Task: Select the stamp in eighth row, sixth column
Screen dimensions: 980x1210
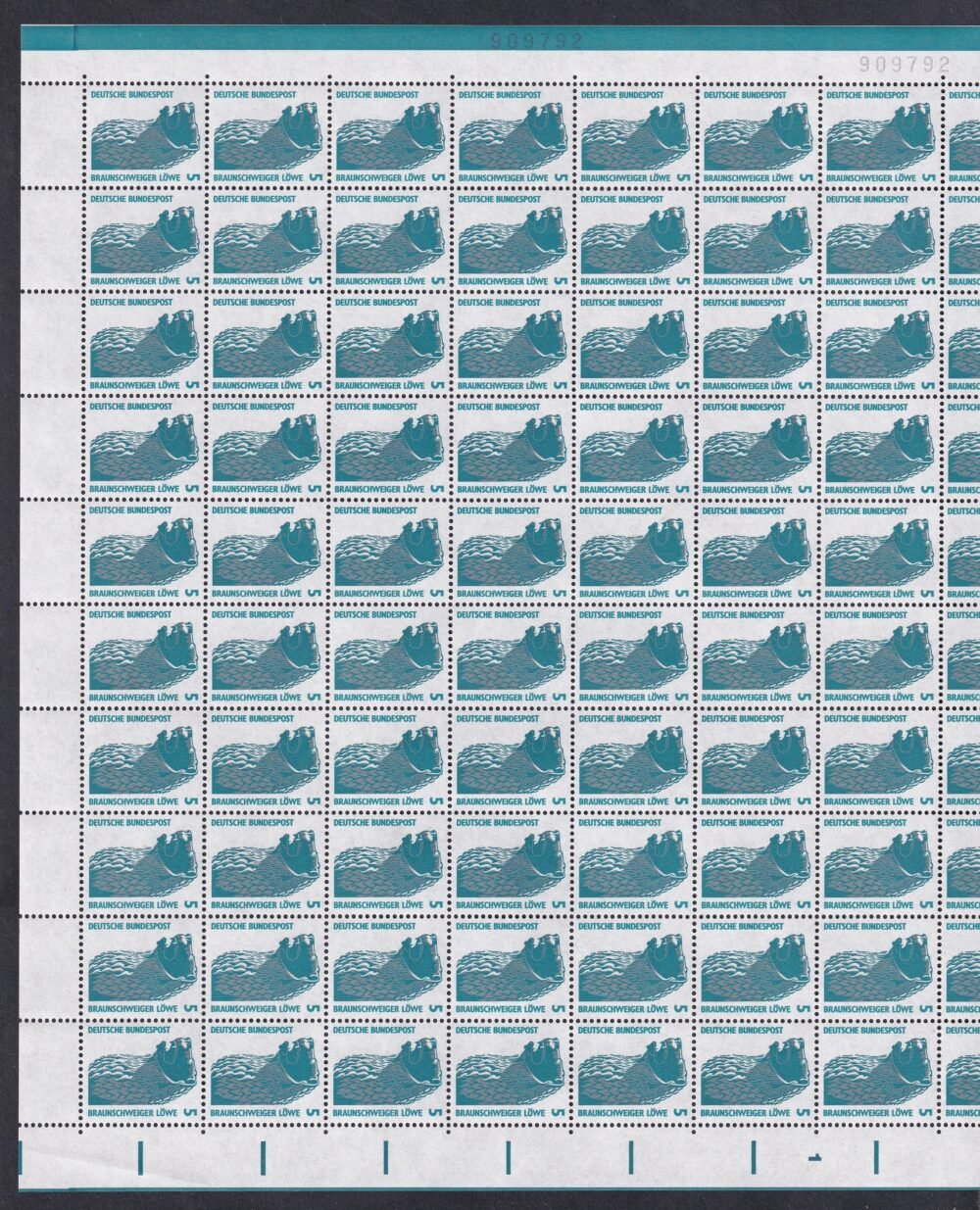Action: [x=757, y=863]
